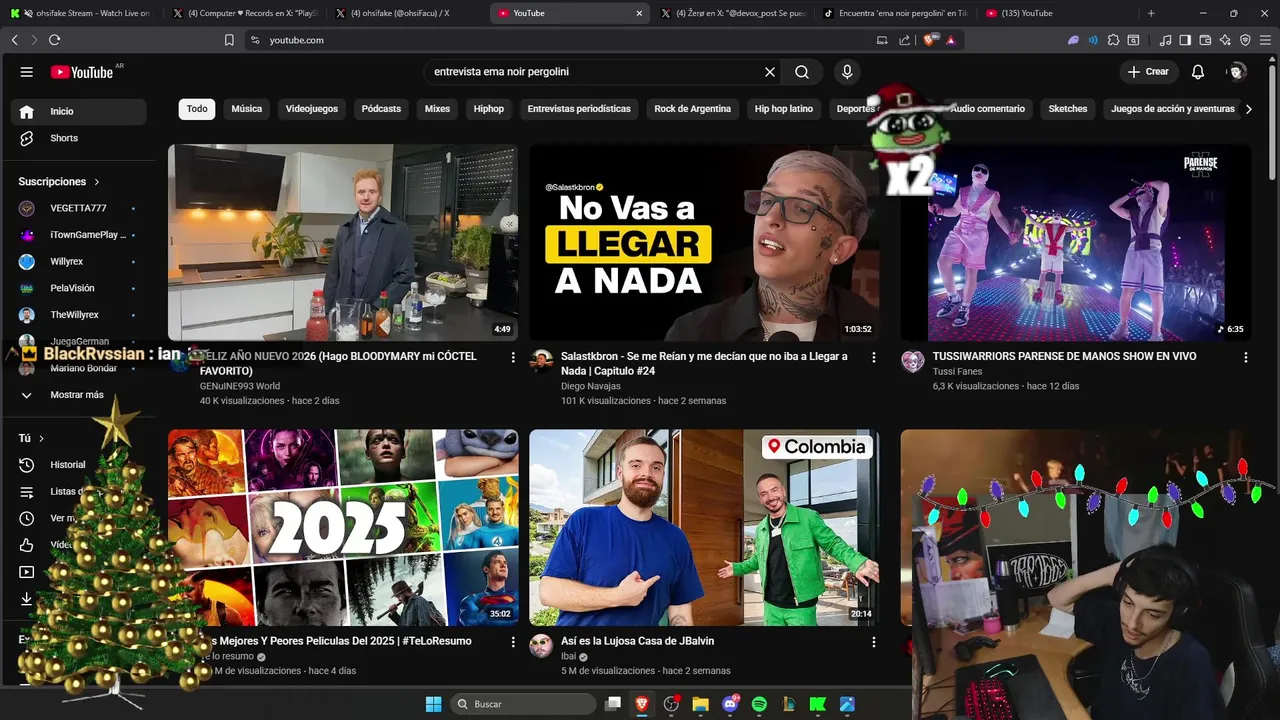Open options for Peliculas del 2025 video
The width and height of the screenshot is (1280, 720).
coord(513,642)
